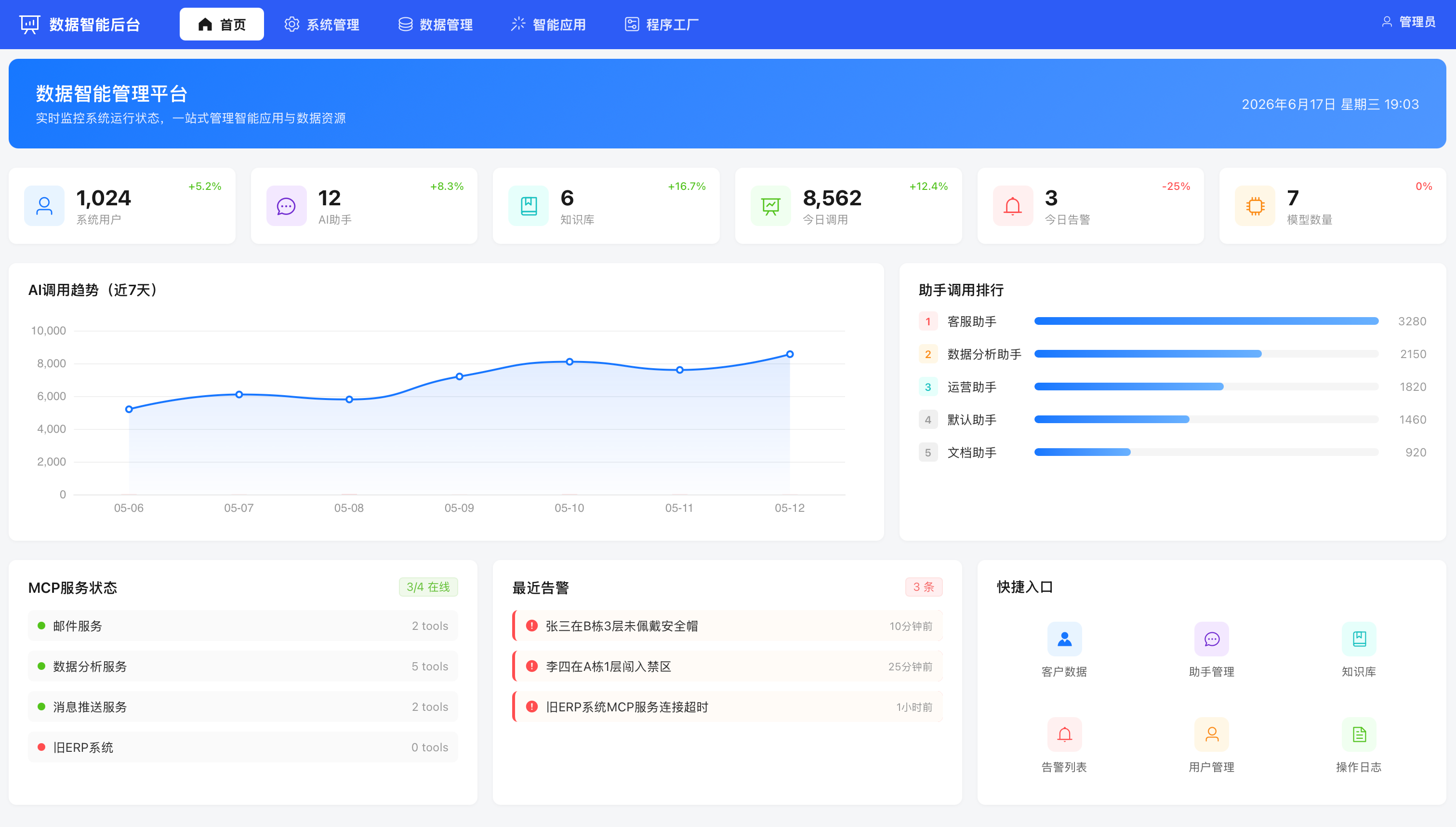Click rank badge 3 in 助手调用排行
The image size is (1456, 827).
tap(928, 387)
